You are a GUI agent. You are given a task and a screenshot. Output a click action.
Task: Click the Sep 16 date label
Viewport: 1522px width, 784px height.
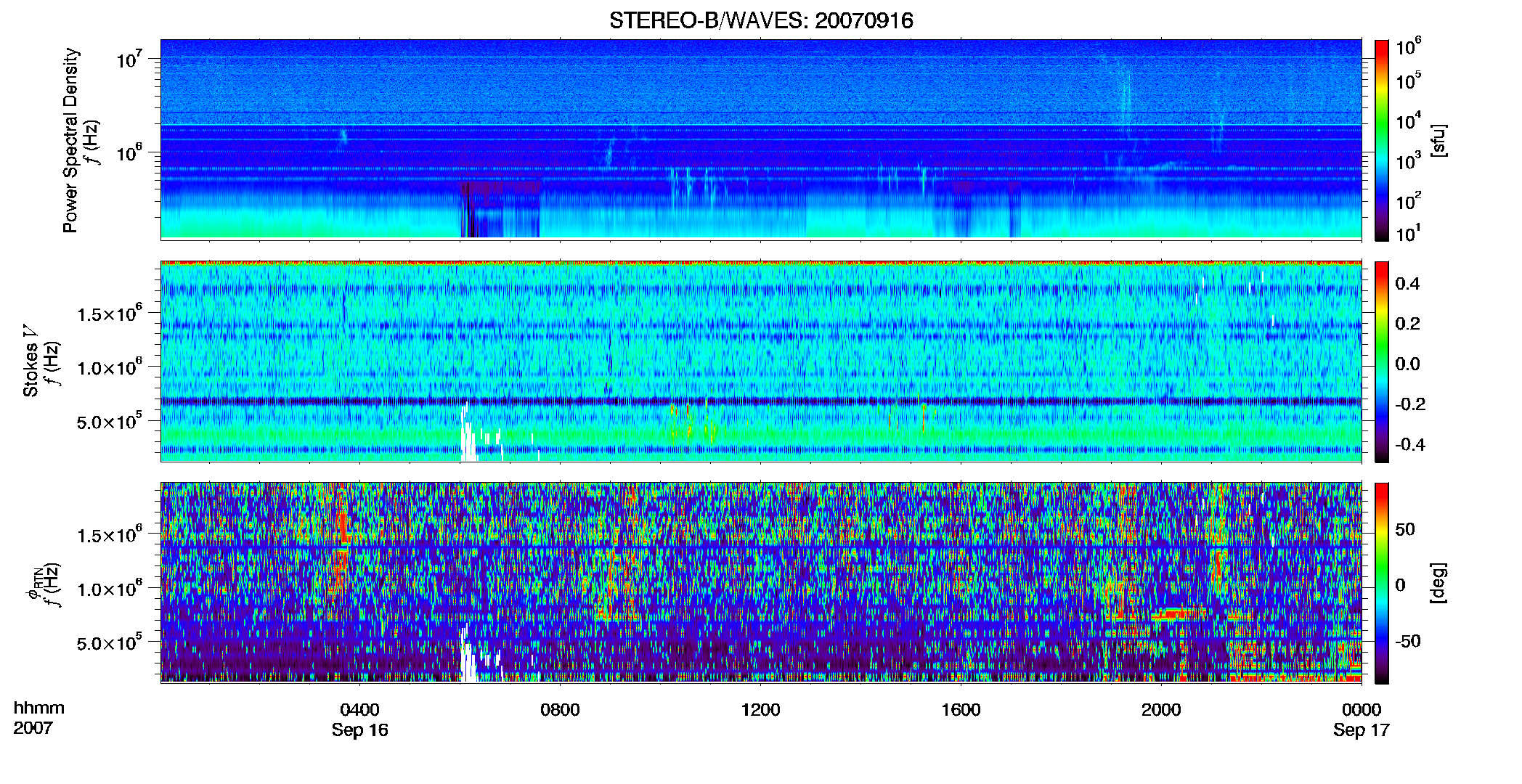coord(360,730)
